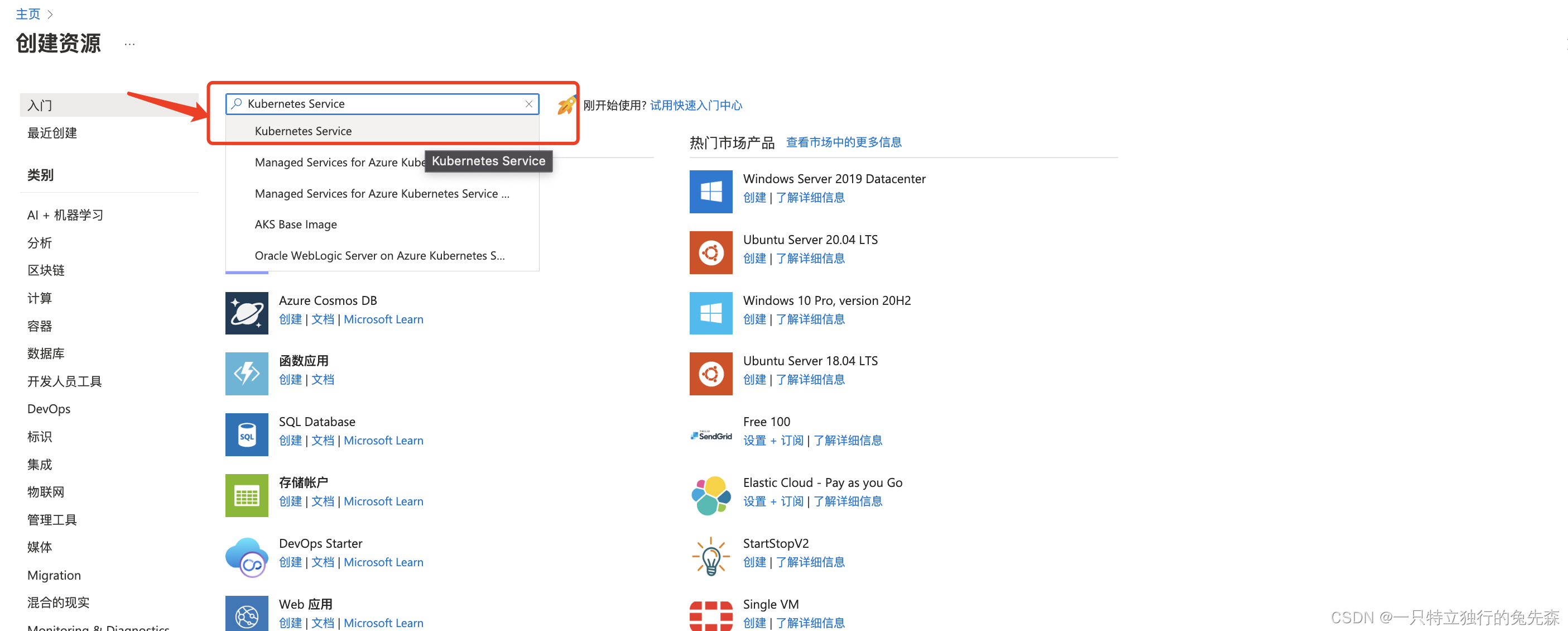Image resolution: width=1568 pixels, height=631 pixels.
Task: Click the Single VM red icon
Action: pos(711,615)
